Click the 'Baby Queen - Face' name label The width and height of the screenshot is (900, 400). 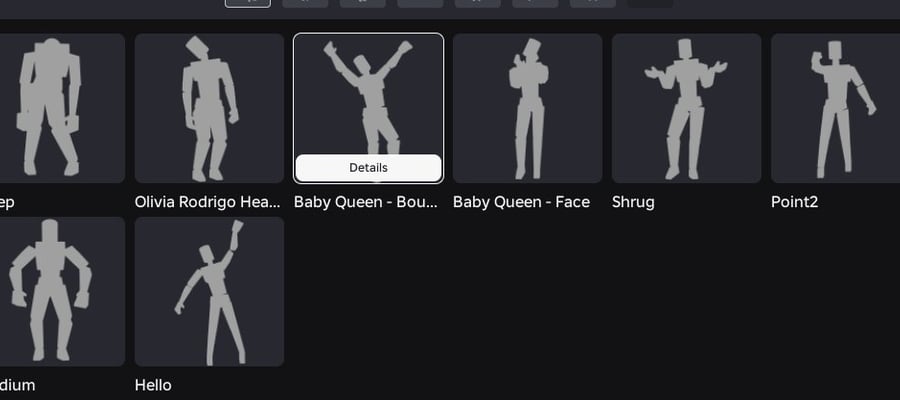[521, 202]
